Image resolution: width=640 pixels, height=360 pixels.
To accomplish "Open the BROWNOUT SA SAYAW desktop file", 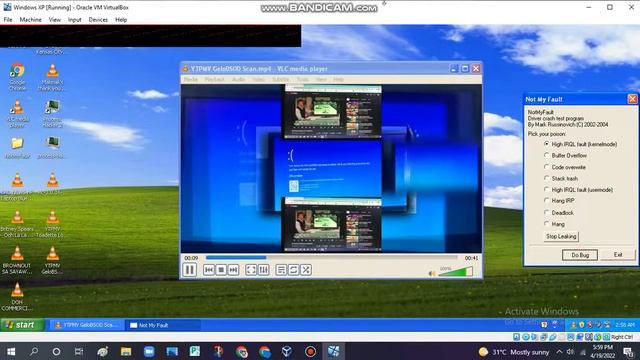I will 17,261.
